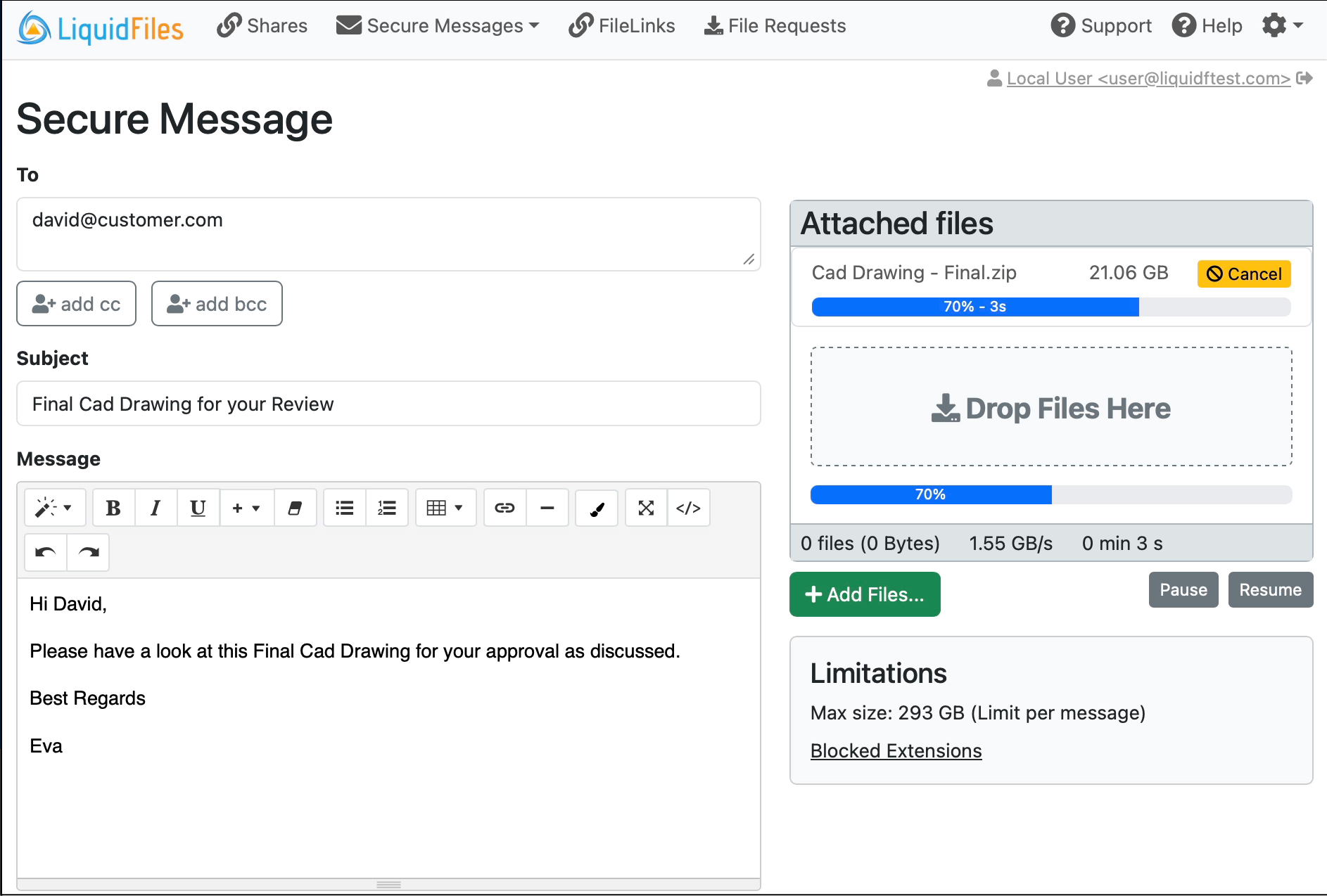Insert a hyperlink in the message
Screen dimensions: 1327x896
coord(504,507)
